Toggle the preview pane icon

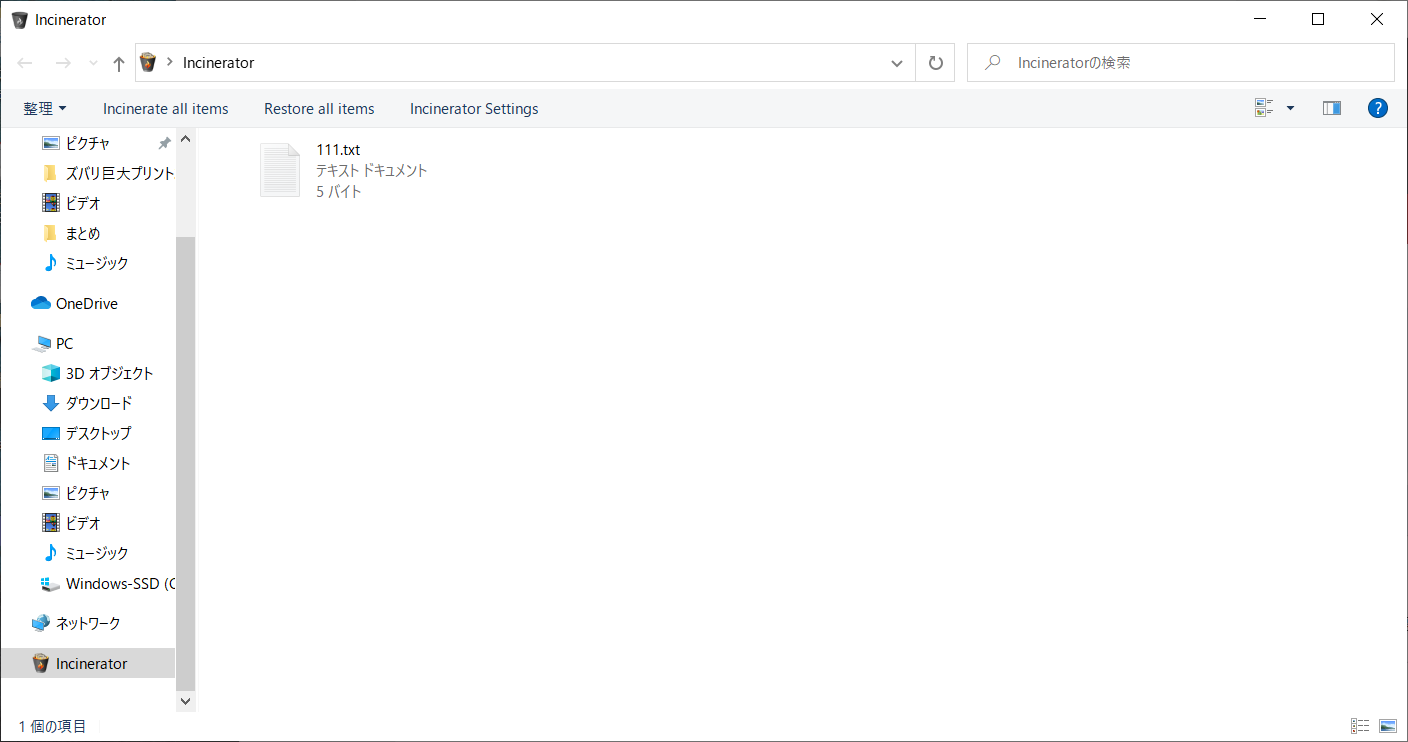click(1331, 108)
